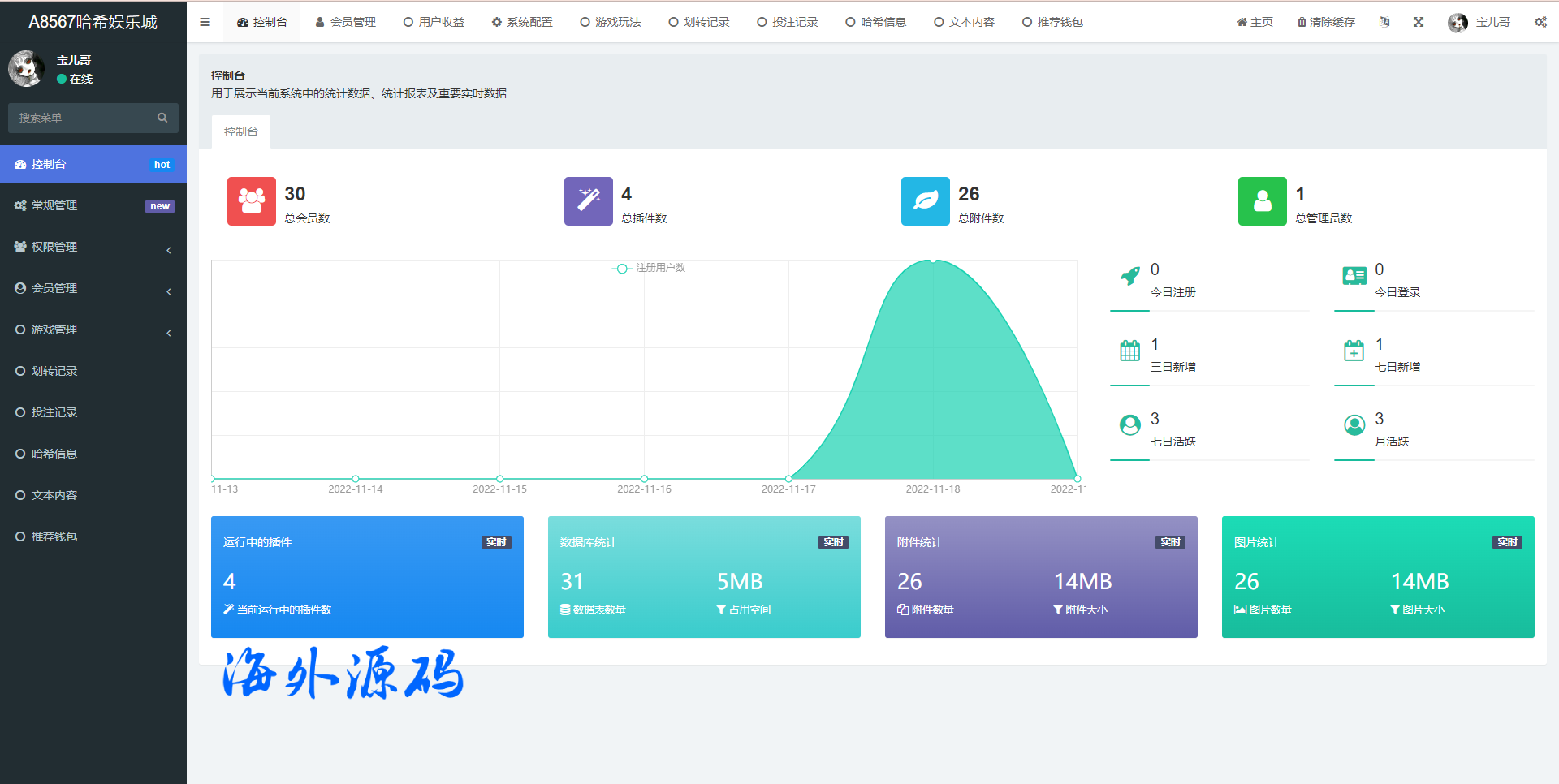The image size is (1559, 784).
Task: Open the settings gears icon at top right
Action: coord(1540,22)
